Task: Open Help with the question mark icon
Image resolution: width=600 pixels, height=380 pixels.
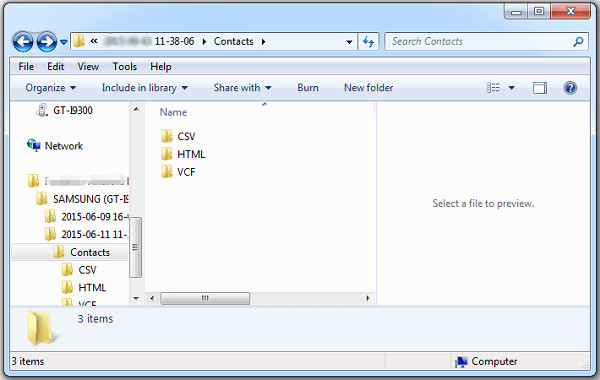Action: (570, 88)
